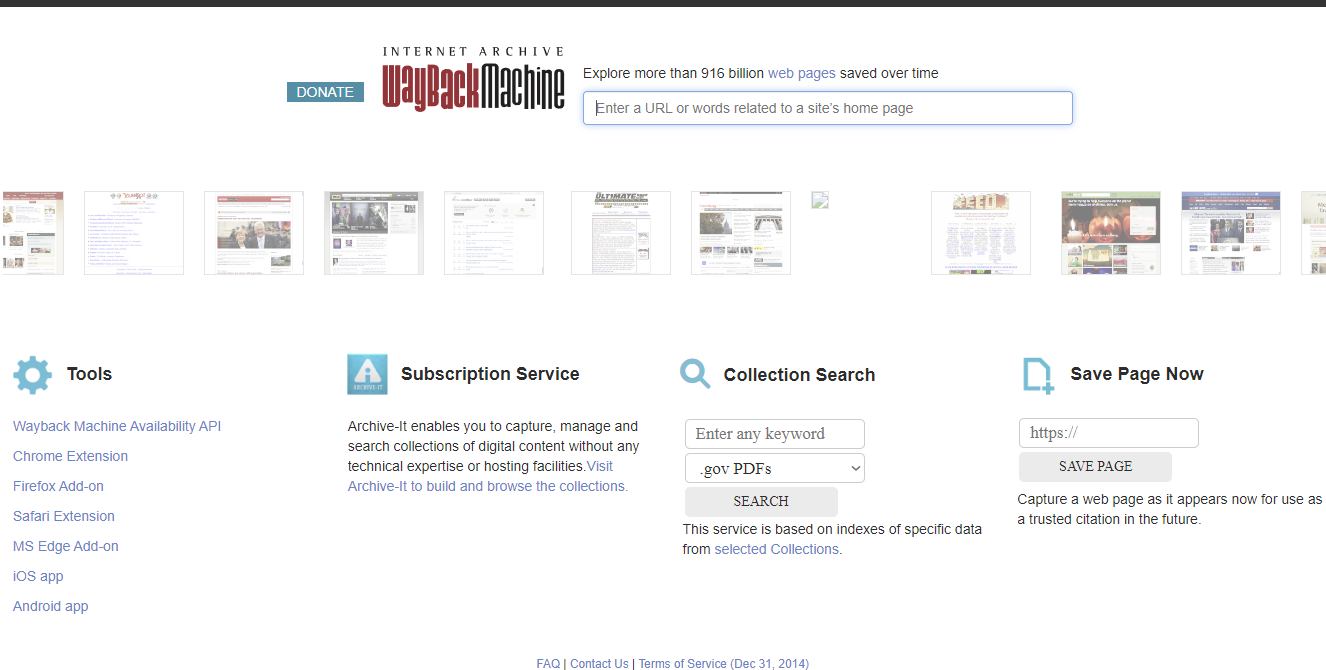Open the thumbnail with ULTIMATE header
Viewport: 1326px width, 670px height.
[x=621, y=233]
